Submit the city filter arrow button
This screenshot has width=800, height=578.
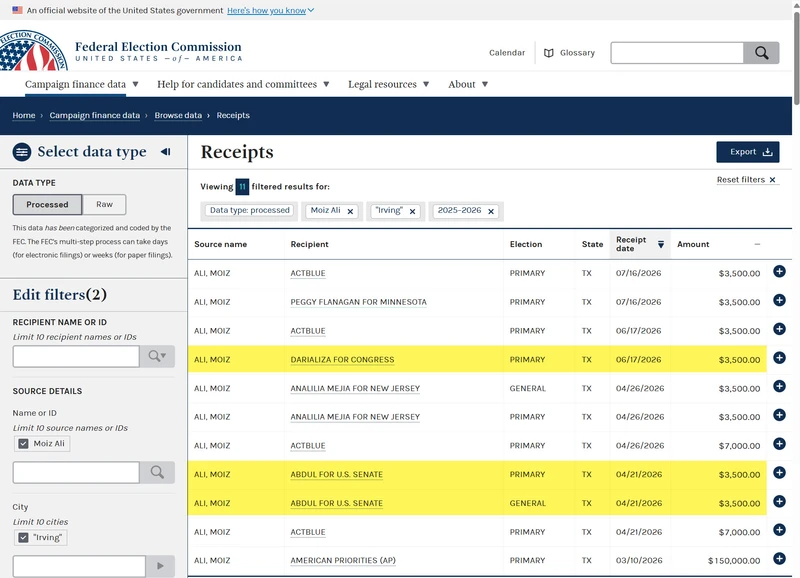[160, 566]
